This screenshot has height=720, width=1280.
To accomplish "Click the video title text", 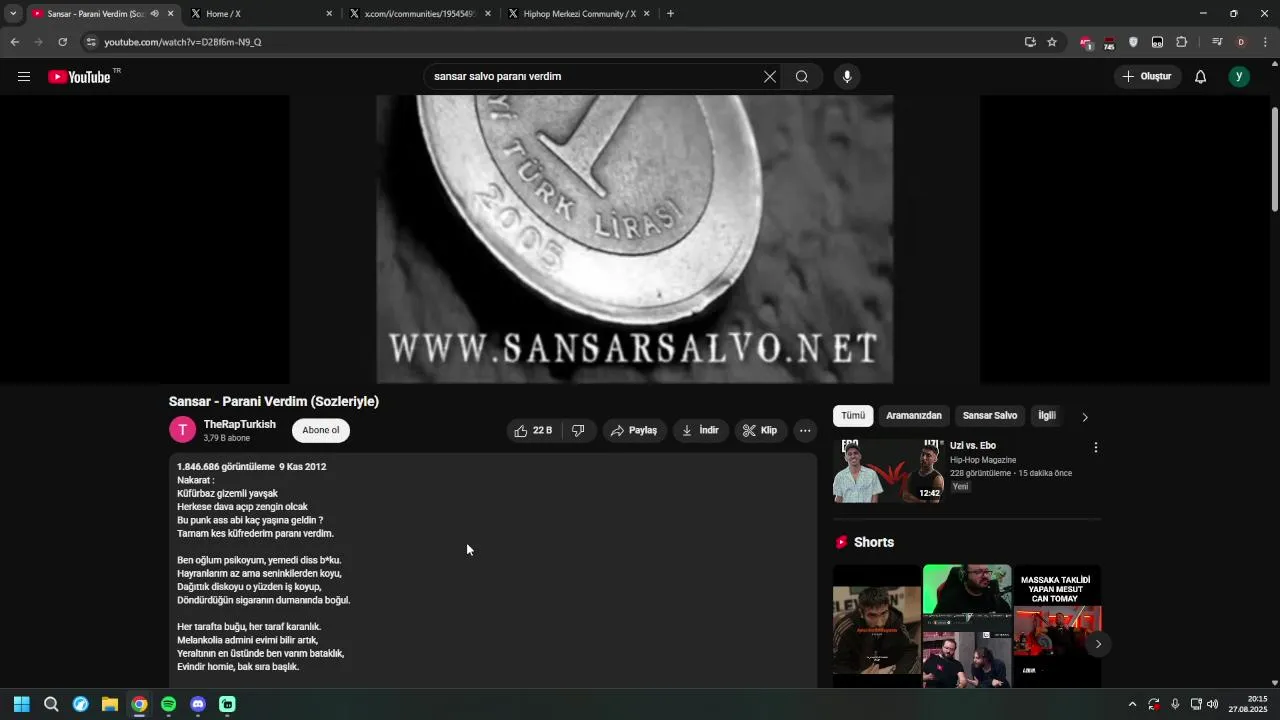I will tap(274, 401).
